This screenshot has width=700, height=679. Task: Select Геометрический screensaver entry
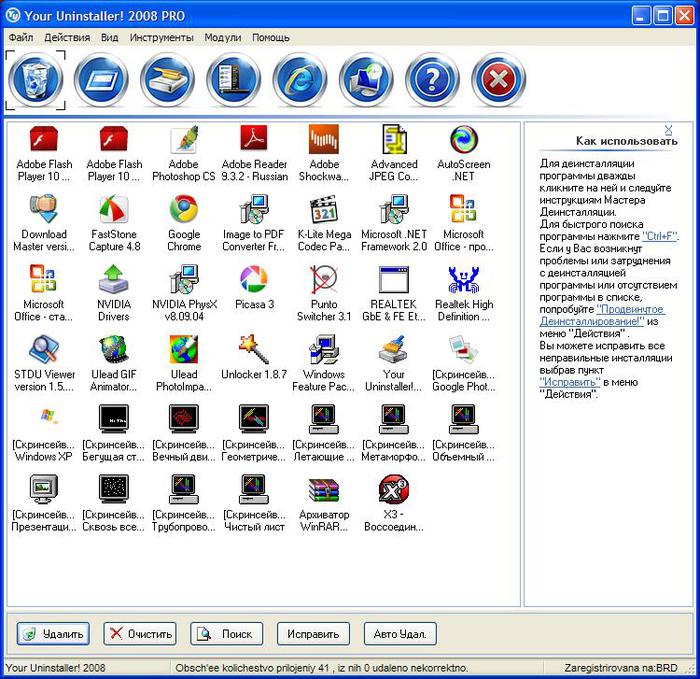(254, 433)
